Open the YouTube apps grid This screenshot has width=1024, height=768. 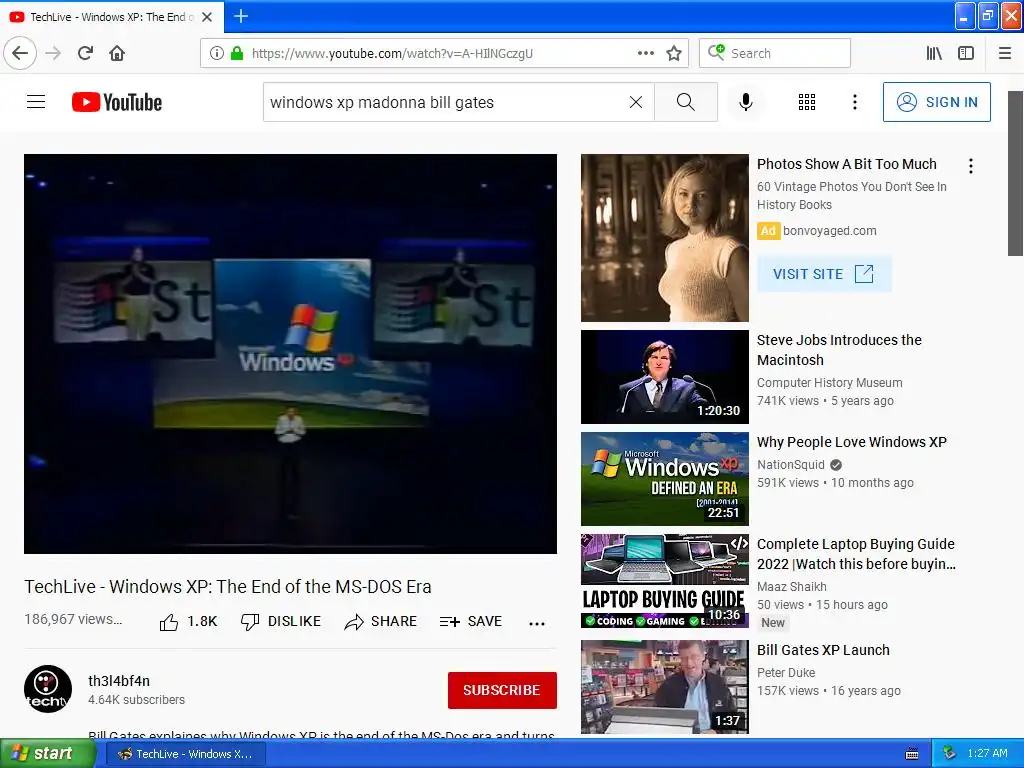[807, 102]
